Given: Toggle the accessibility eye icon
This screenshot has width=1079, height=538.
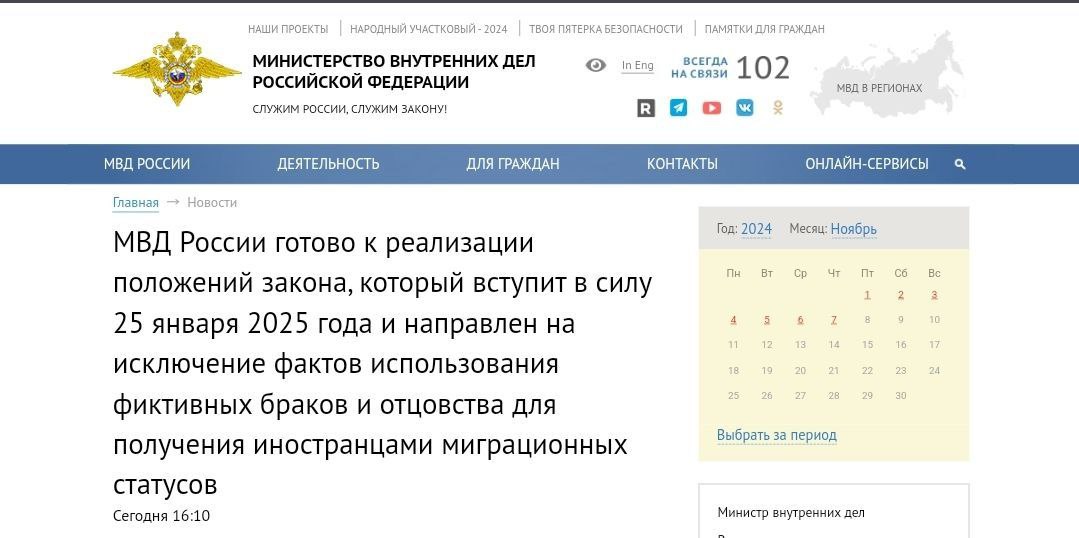Looking at the screenshot, I should tap(595, 66).
